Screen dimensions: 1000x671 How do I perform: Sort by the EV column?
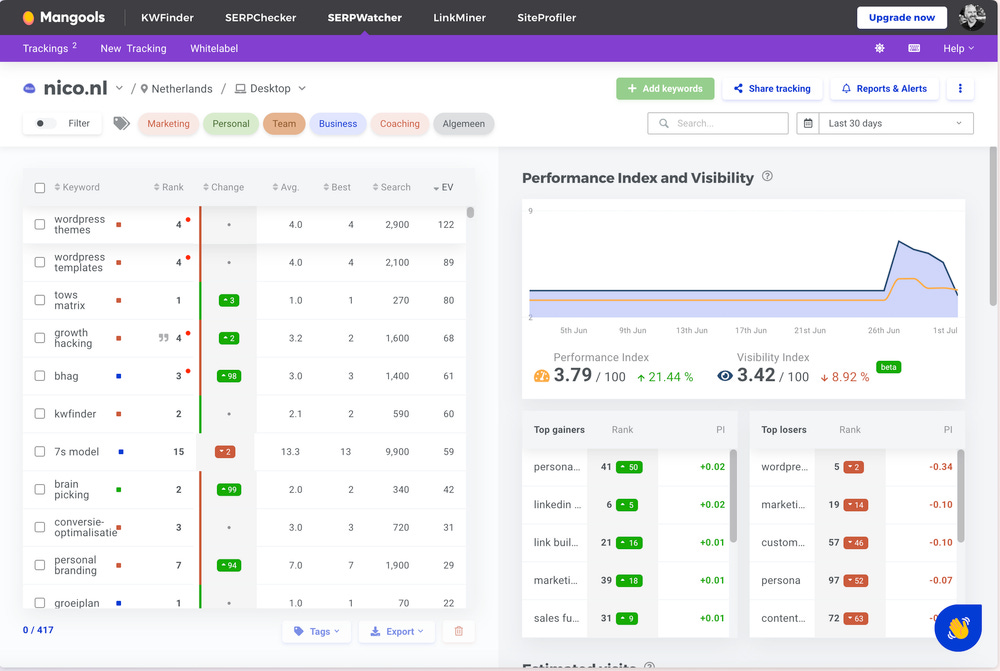pyautogui.click(x=443, y=188)
